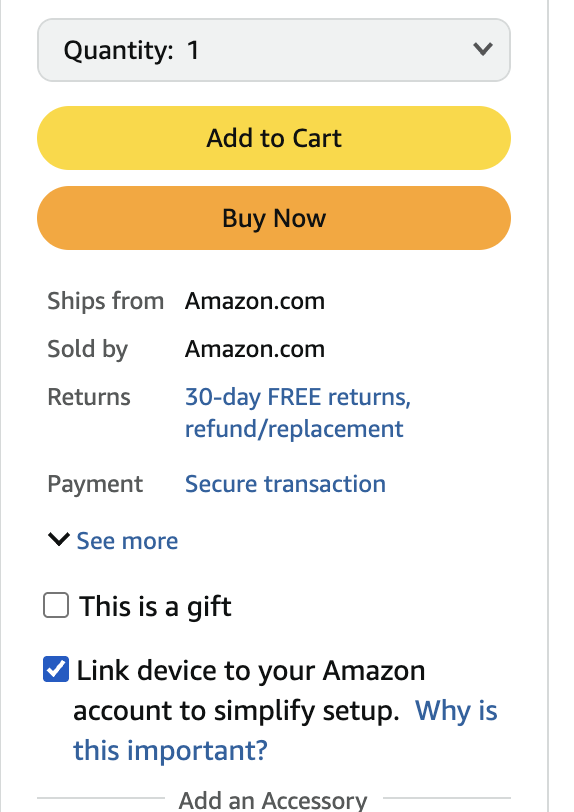The image size is (574, 812).
Task: Expand details with See more chevron icon
Action: (59, 539)
